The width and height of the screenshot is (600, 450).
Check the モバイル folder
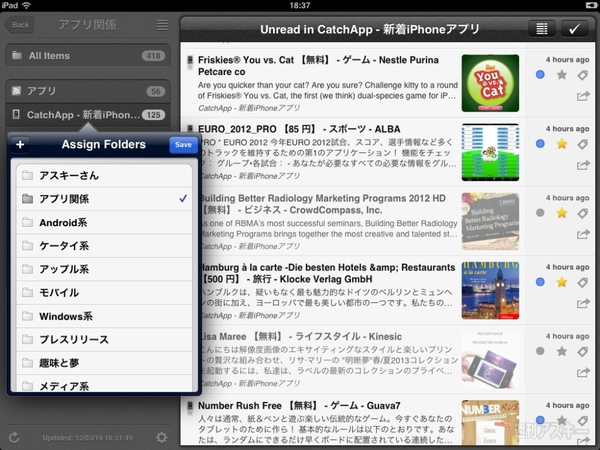click(104, 293)
